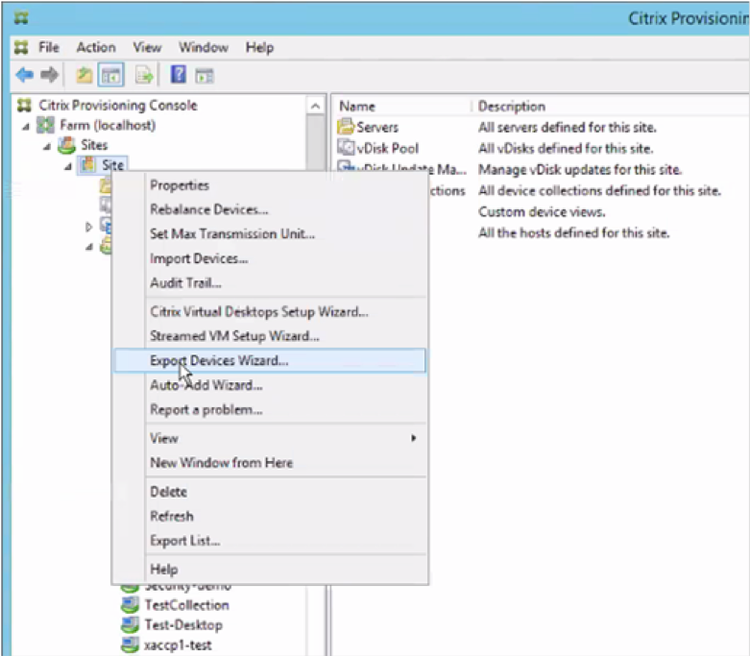Open the Window menu

pyautogui.click(x=204, y=47)
